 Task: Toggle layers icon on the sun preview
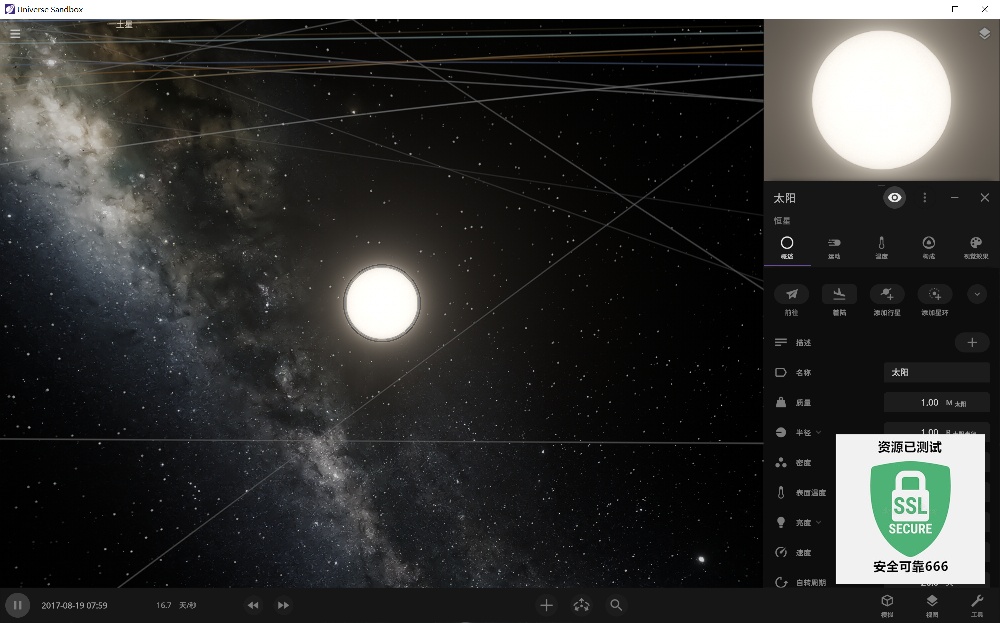point(984,33)
